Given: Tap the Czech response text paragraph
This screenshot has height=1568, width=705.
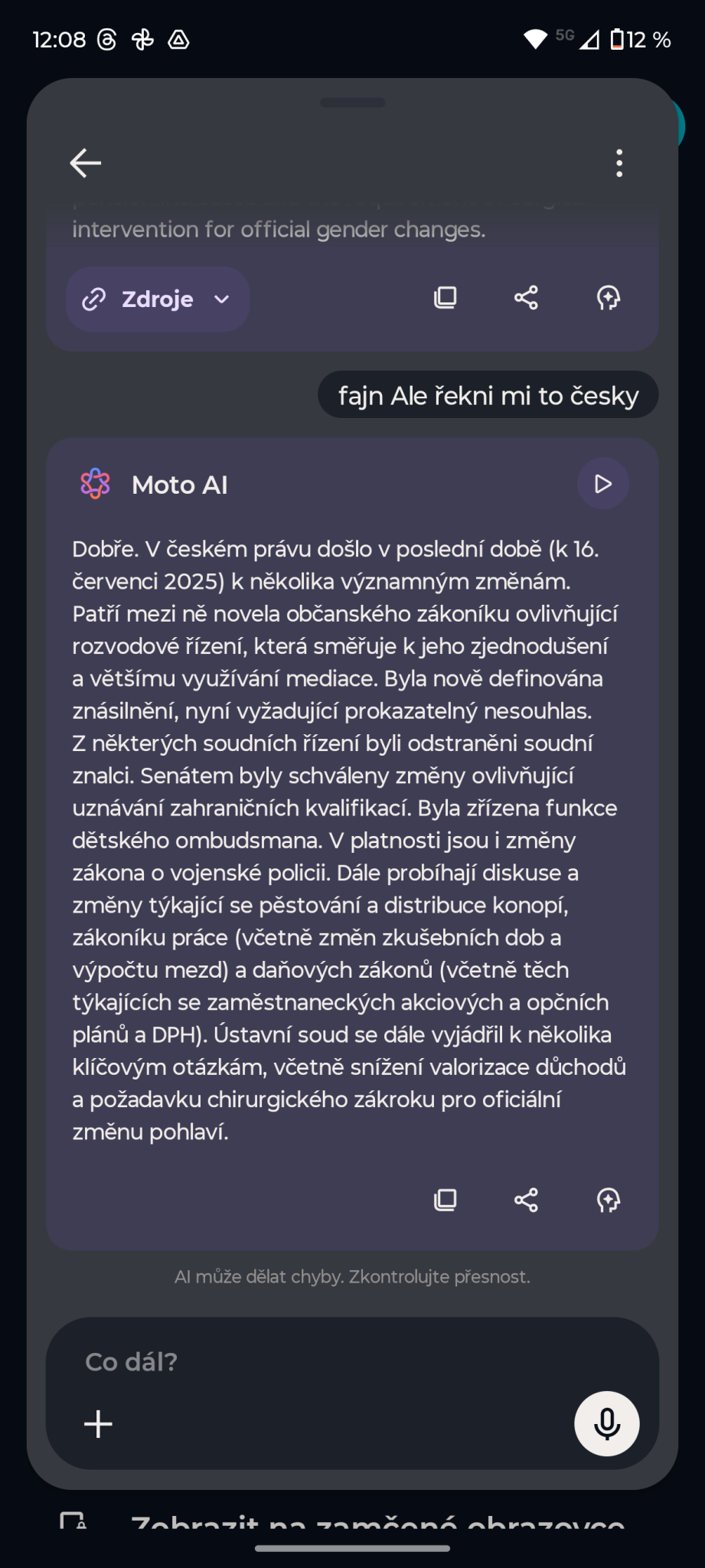Looking at the screenshot, I should 349,840.
